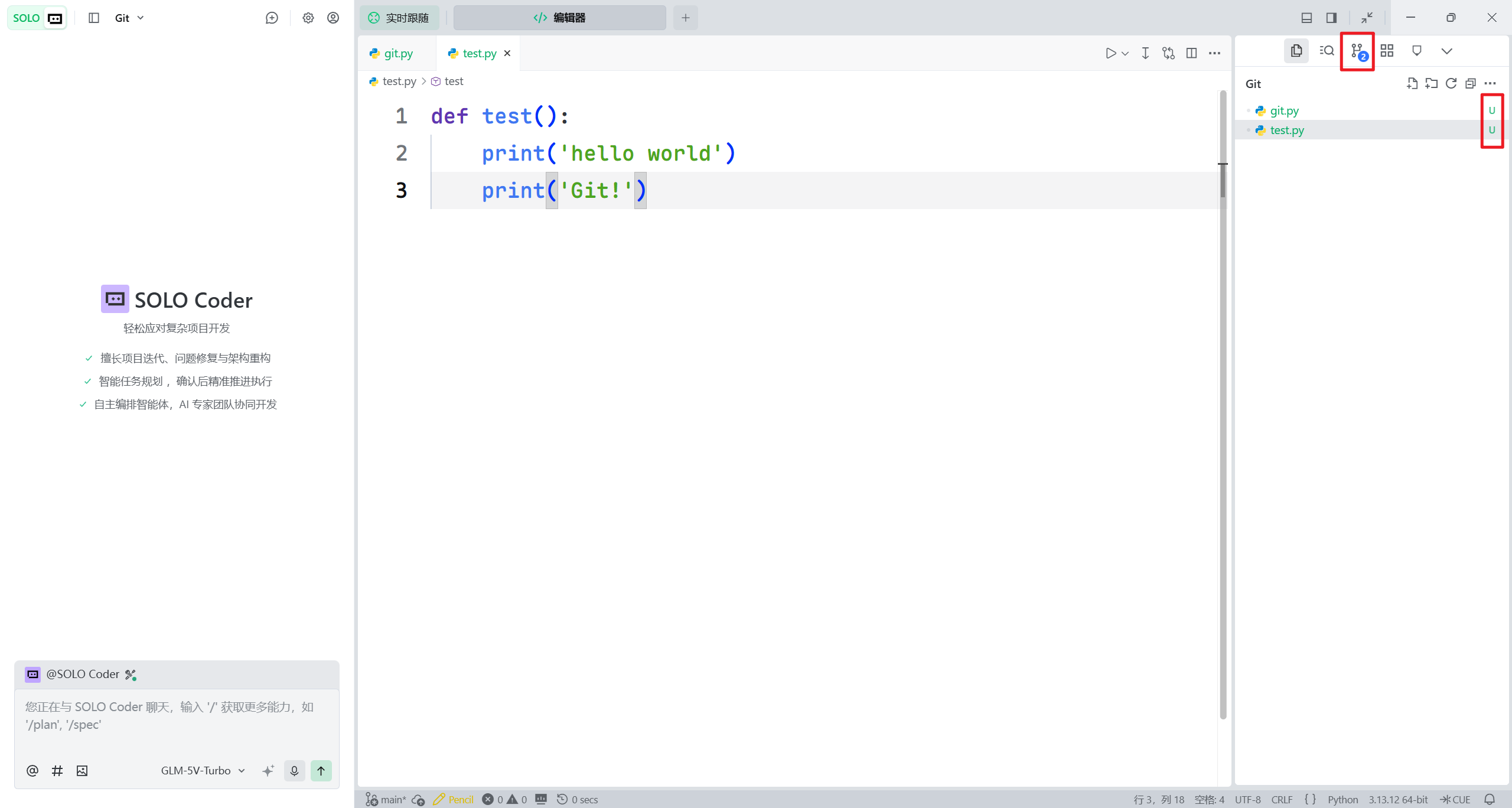Open the search panel icon
This screenshot has width=1512, height=808.
coord(1327,51)
